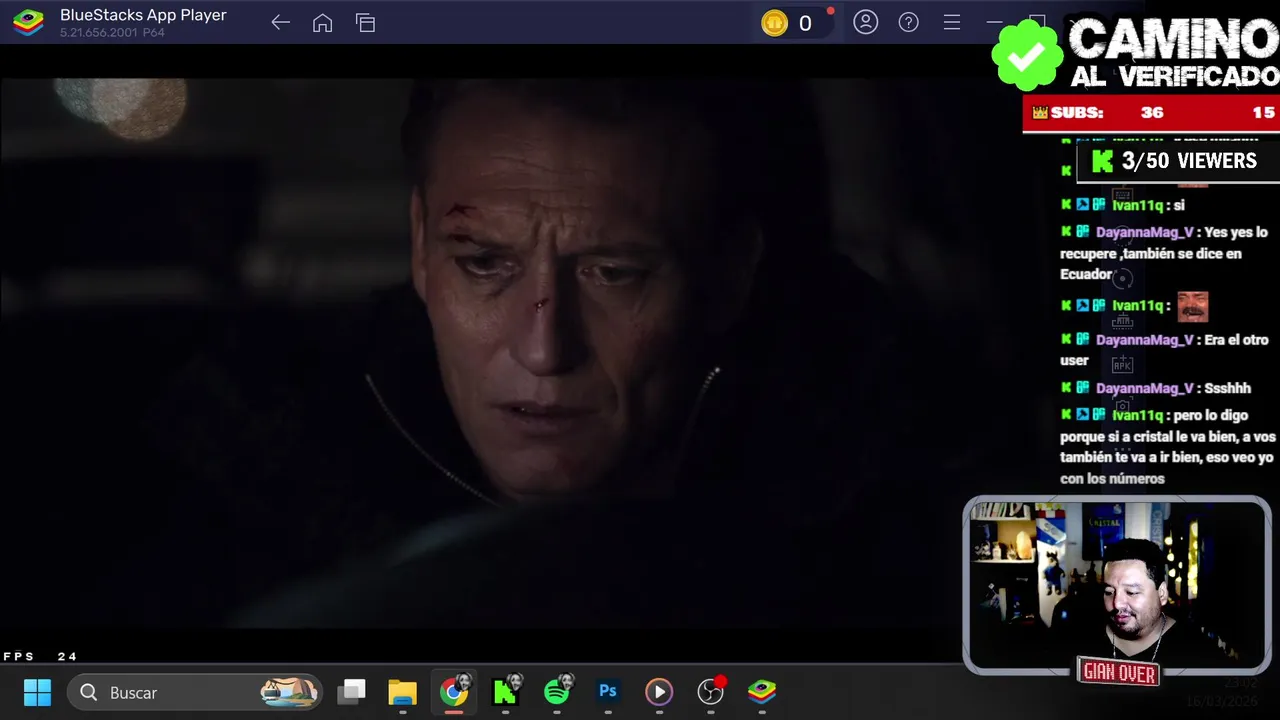Image resolution: width=1280 pixels, height=720 pixels.
Task: Switch to OBS Studio on the taskbar
Action: [710, 691]
